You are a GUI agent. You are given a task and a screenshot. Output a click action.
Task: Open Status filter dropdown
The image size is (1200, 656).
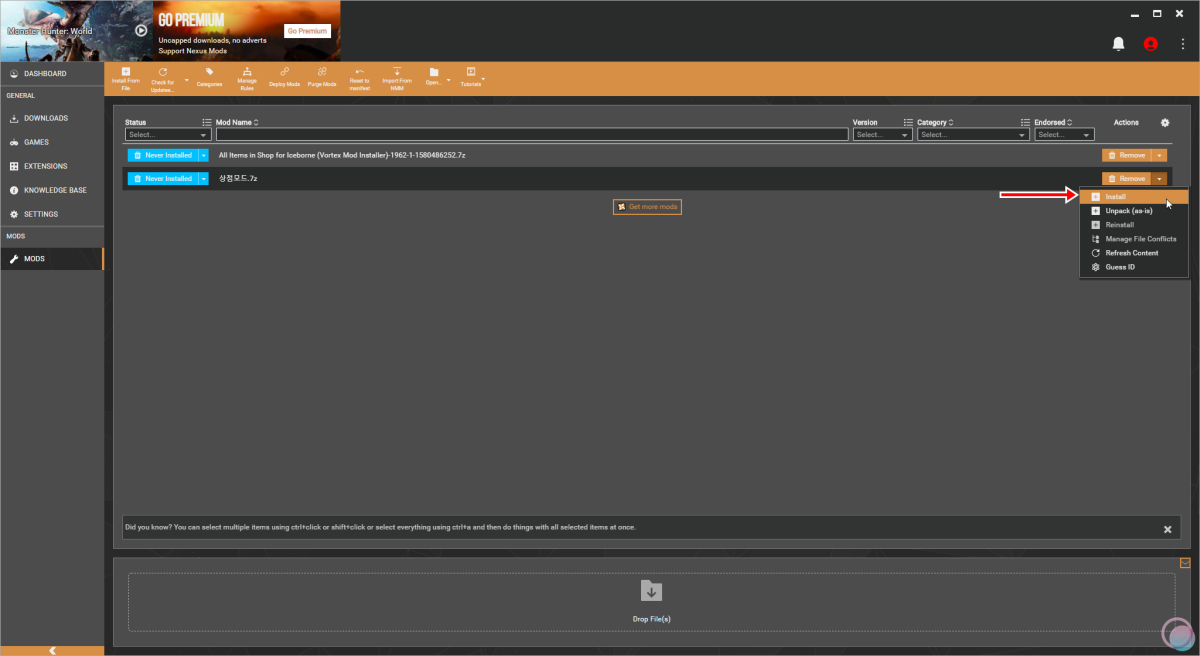point(167,134)
